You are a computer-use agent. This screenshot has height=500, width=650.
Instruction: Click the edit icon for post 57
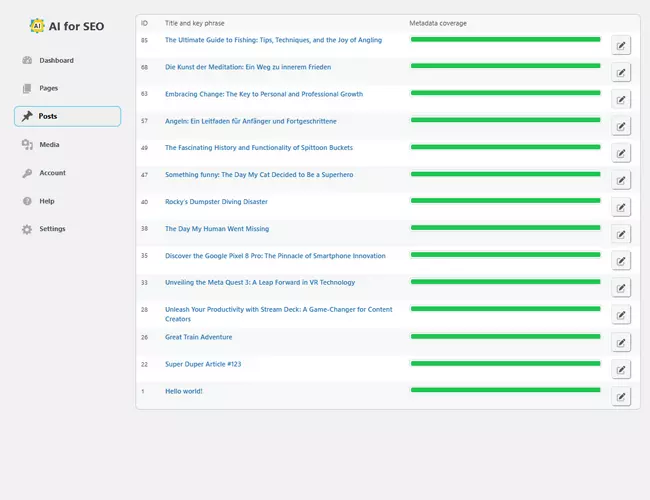[621, 126]
